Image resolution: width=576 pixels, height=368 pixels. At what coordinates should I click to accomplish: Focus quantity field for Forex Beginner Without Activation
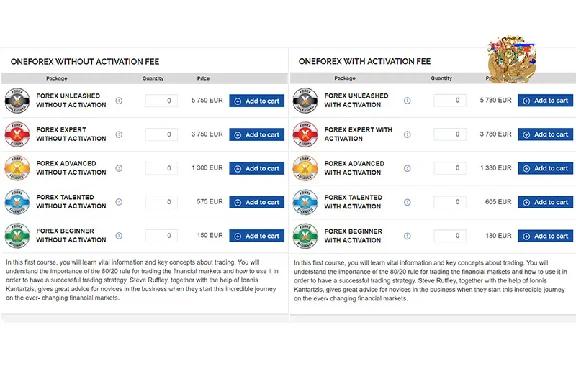pyautogui.click(x=162, y=236)
